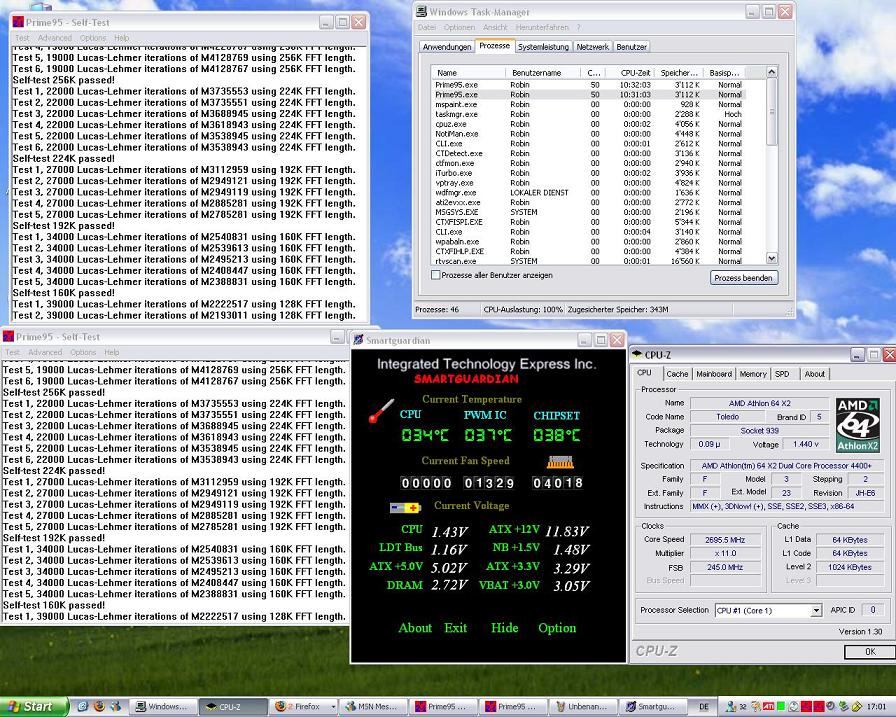The image size is (896, 717).
Task: Select the cpuz.exe process row
Action: [x=589, y=124]
